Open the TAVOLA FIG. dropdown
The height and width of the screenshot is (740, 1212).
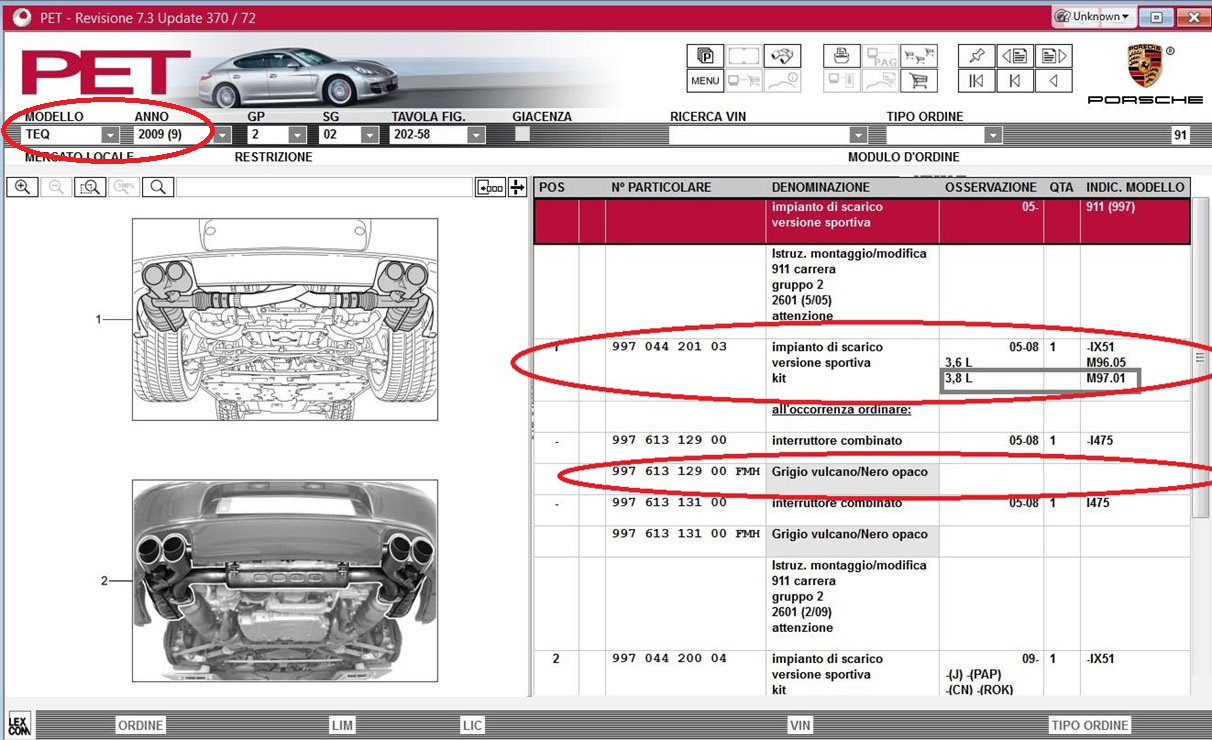coord(476,135)
